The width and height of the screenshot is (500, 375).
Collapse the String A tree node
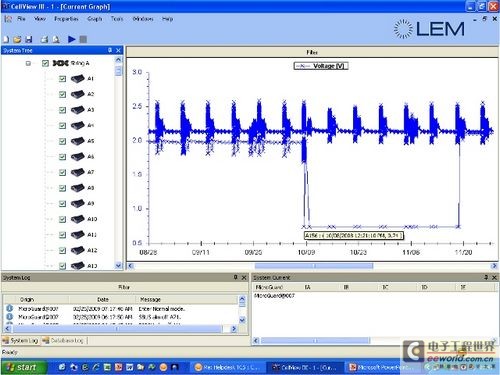[x=28, y=63]
